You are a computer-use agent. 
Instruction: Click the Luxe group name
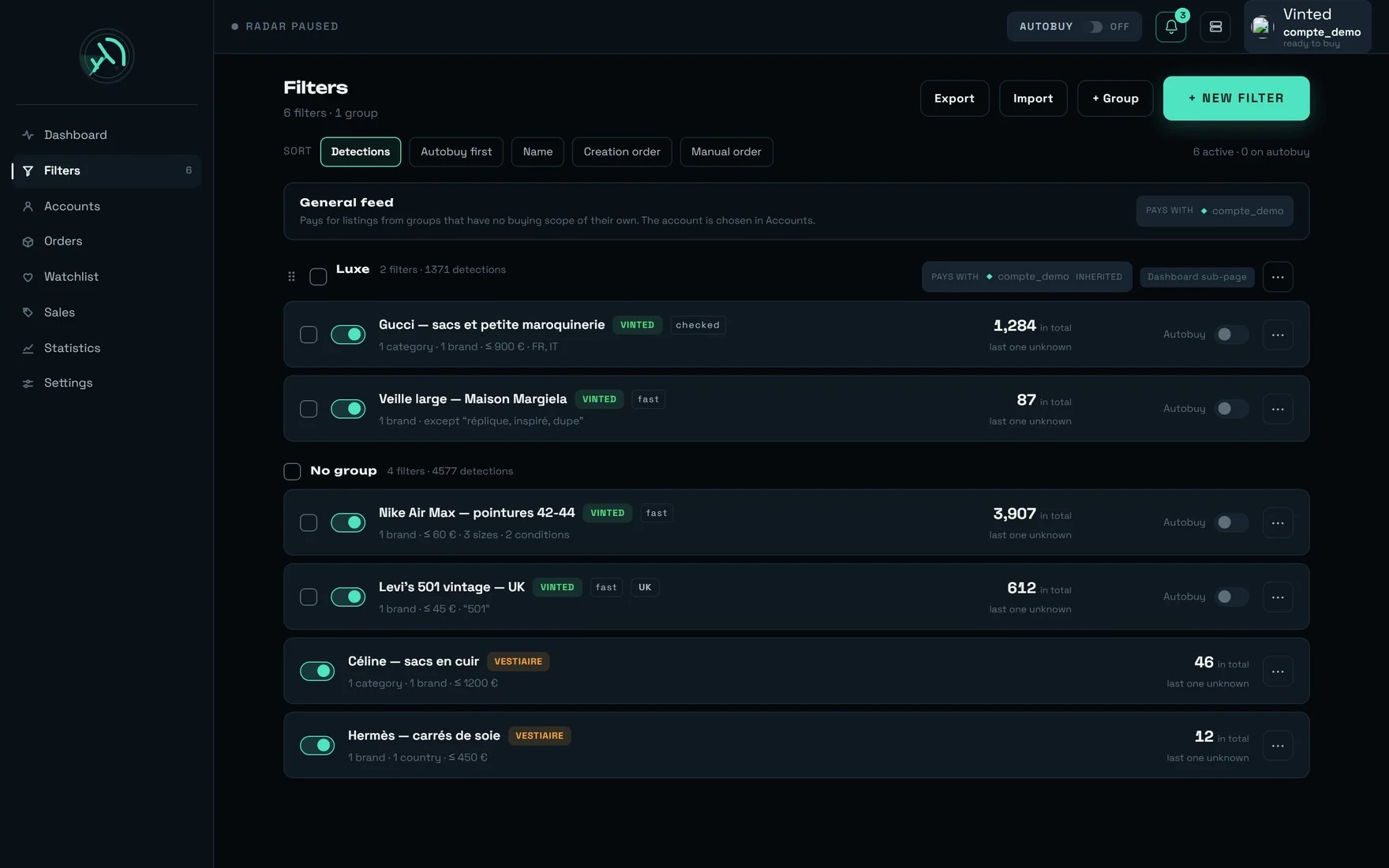point(353,269)
